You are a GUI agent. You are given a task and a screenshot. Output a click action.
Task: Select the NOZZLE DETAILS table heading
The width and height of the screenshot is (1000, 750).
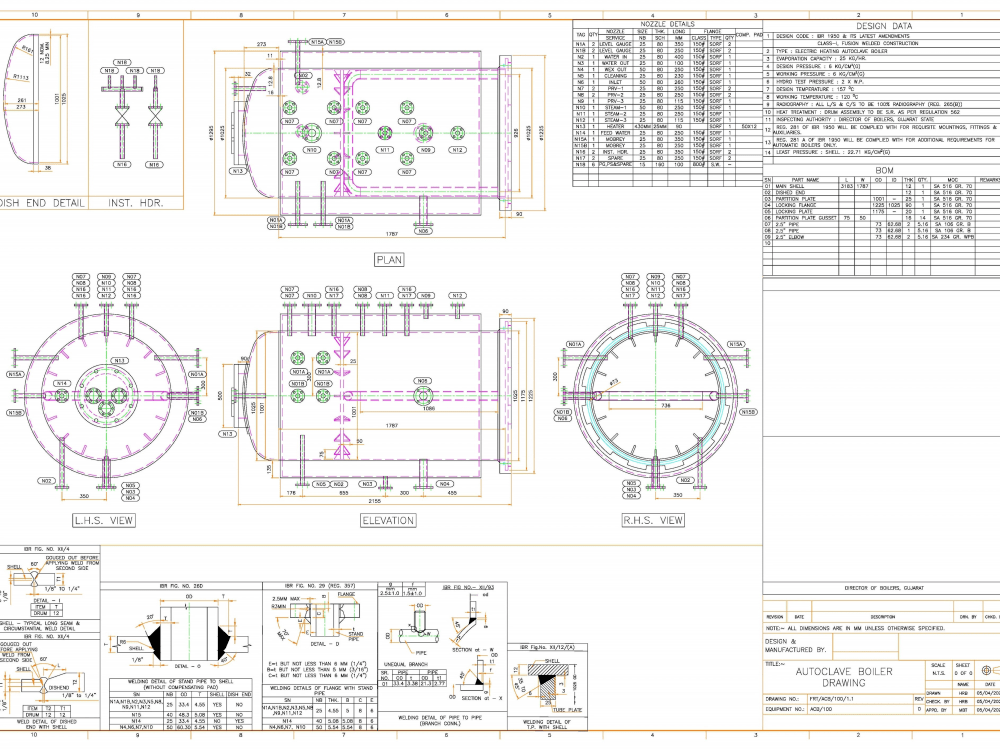tap(668, 24)
